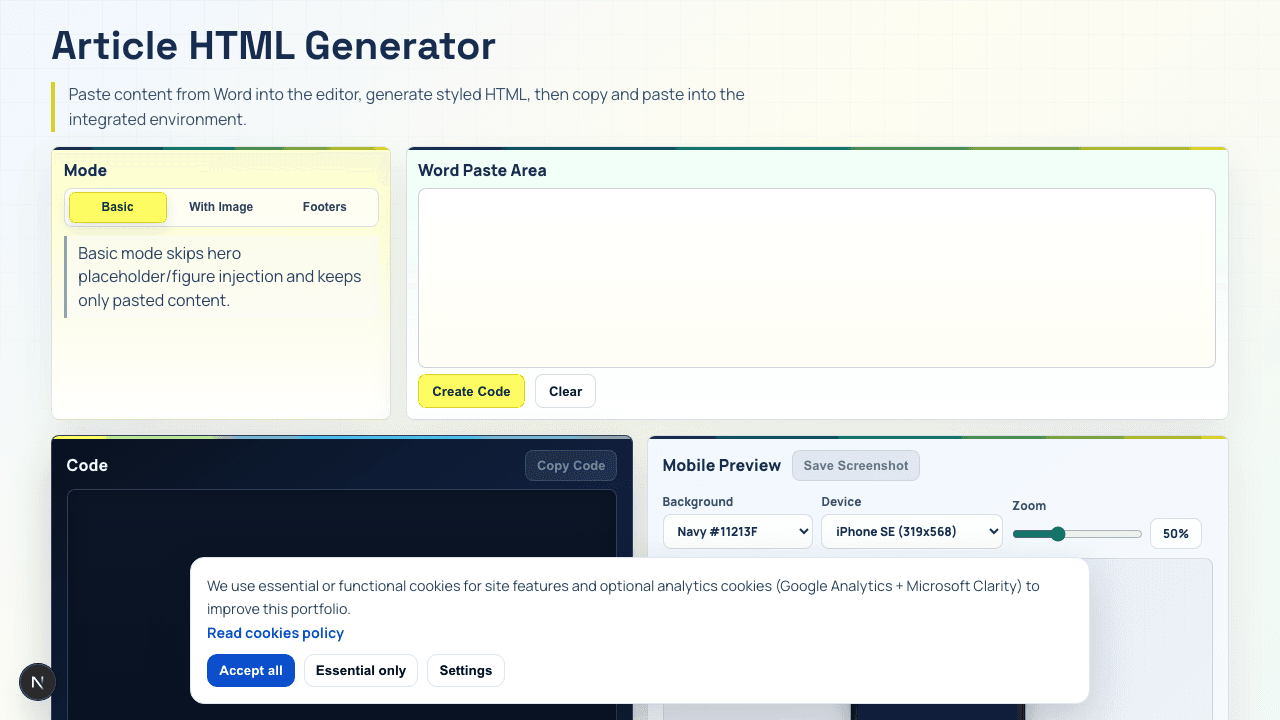Click inside the Code output area

pyautogui.click(x=342, y=604)
